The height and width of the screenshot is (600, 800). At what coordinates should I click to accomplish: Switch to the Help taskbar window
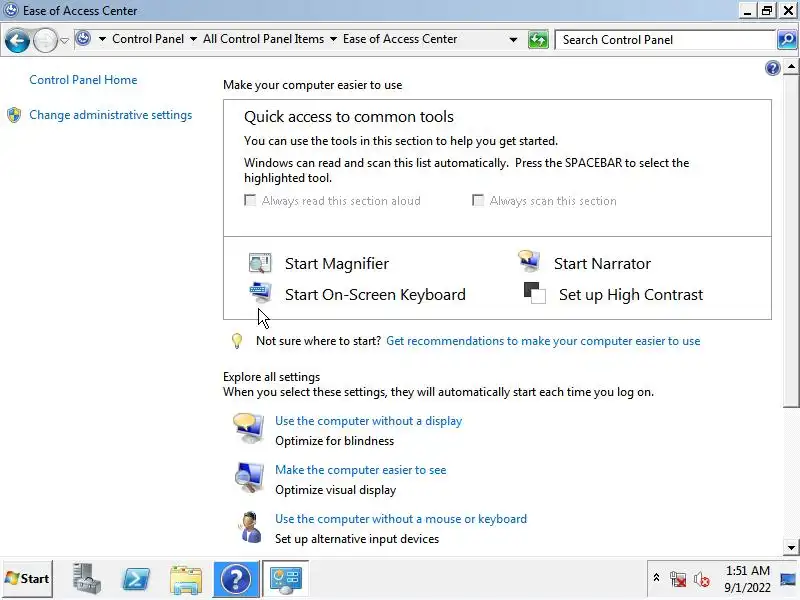pos(235,579)
